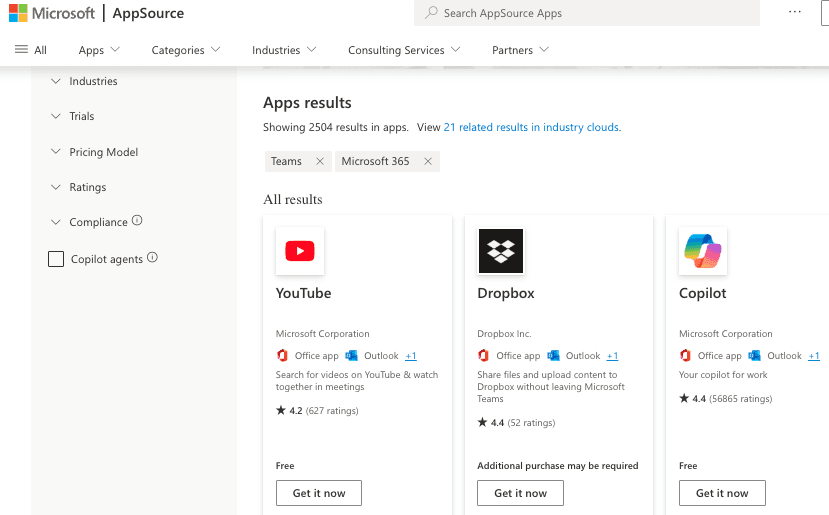Open the Partners dropdown menu
Screen dimensions: 829x515
[x=520, y=50]
